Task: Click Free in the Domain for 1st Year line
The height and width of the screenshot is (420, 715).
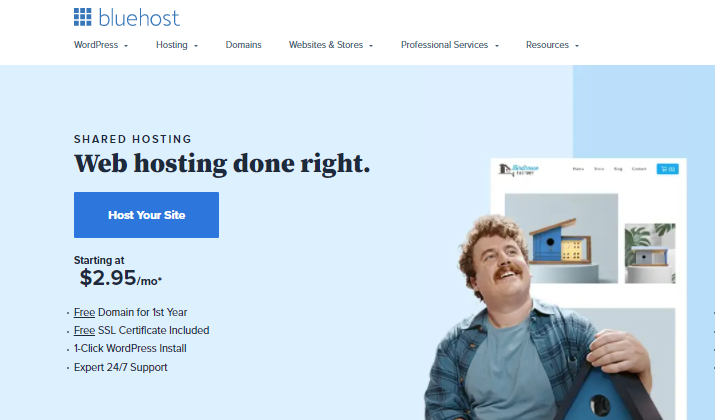Action: 84,312
